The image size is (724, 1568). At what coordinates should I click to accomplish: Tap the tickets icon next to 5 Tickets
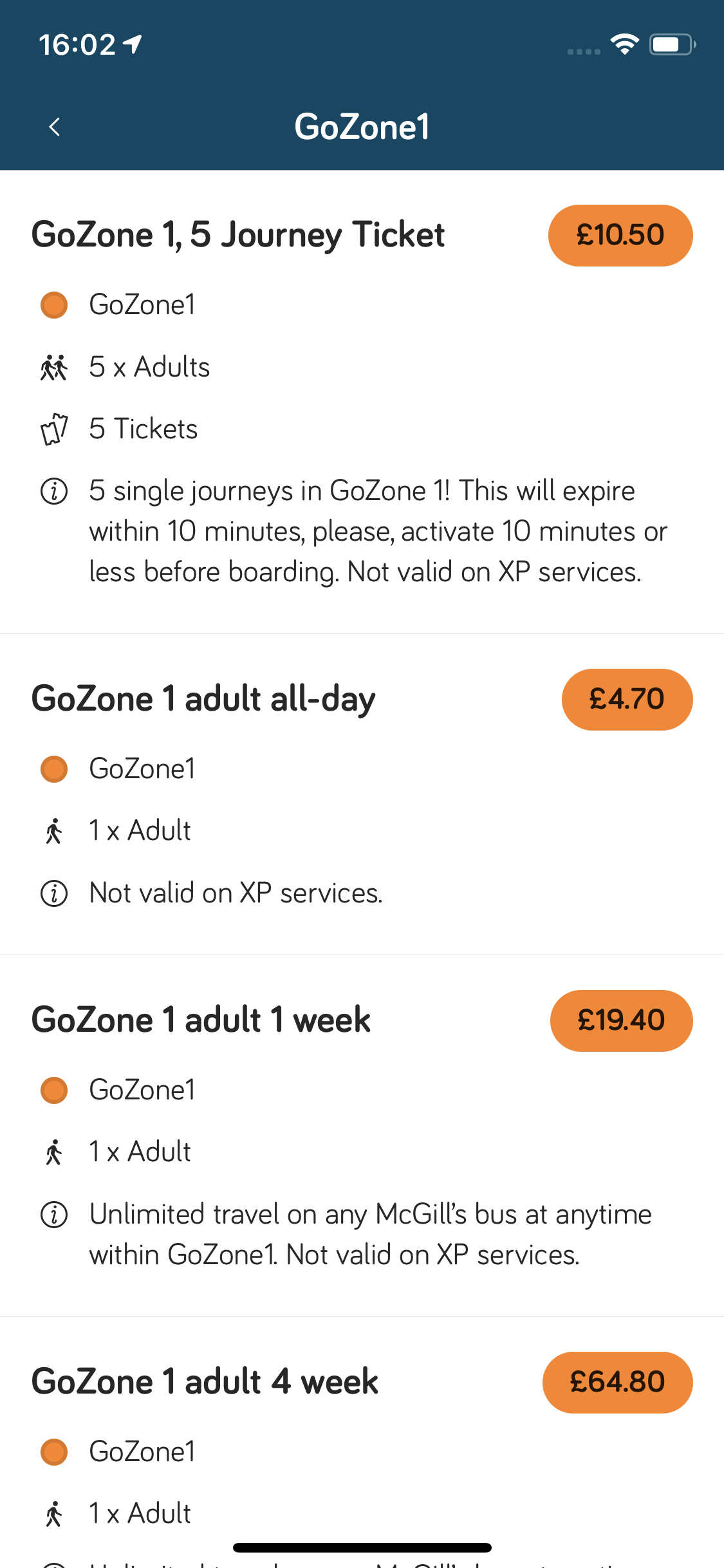pyautogui.click(x=54, y=429)
